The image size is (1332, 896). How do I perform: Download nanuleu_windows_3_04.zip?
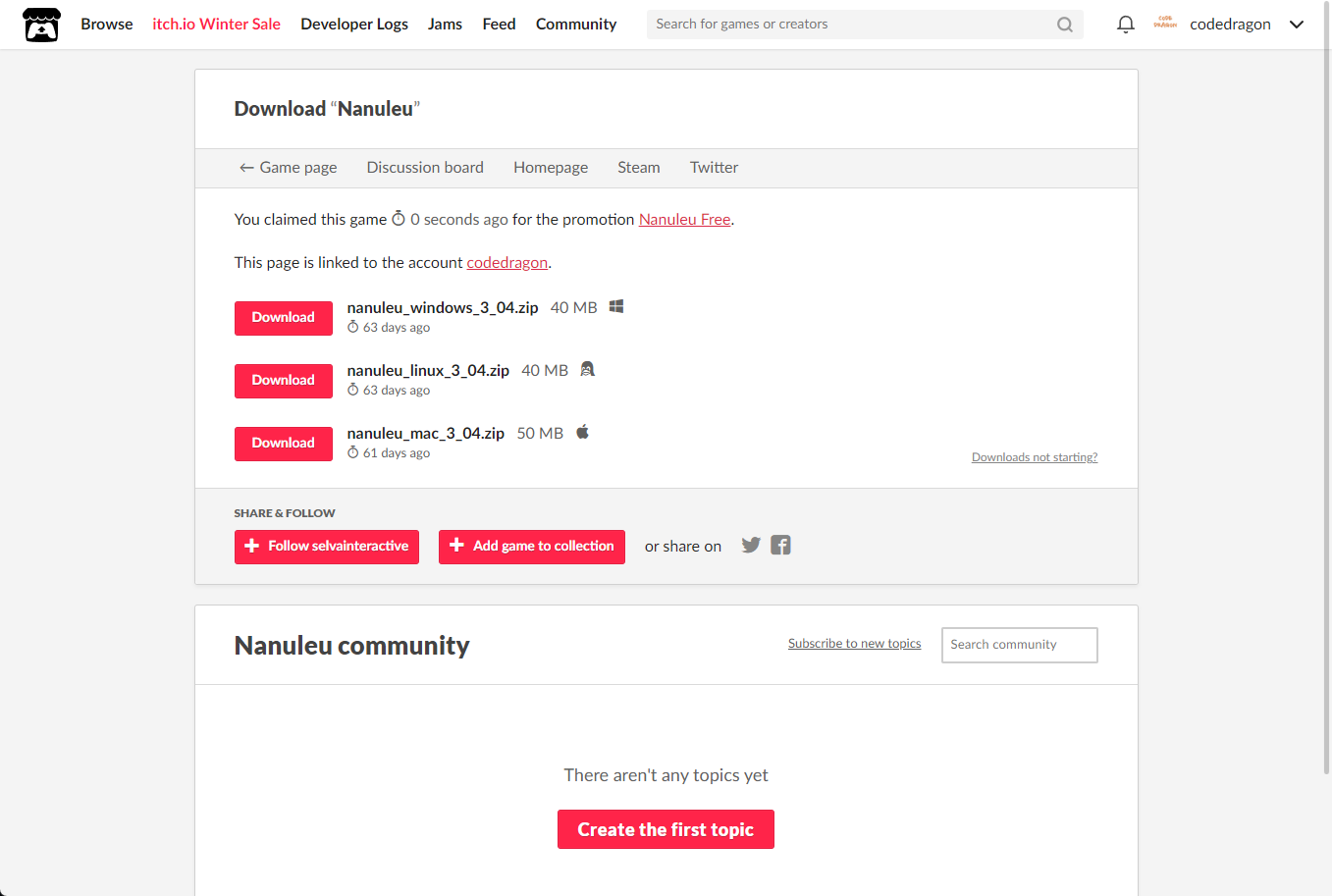(284, 318)
